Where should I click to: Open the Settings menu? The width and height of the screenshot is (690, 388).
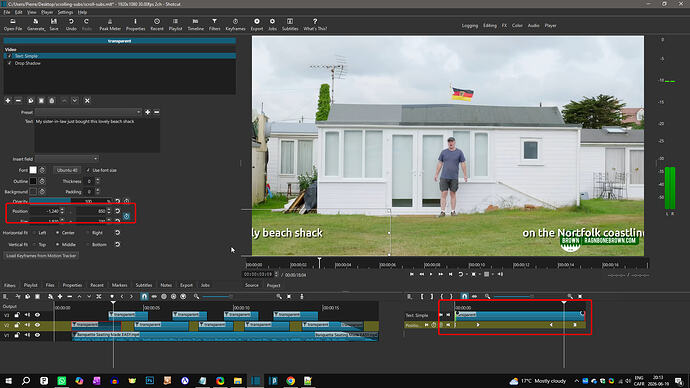click(65, 12)
